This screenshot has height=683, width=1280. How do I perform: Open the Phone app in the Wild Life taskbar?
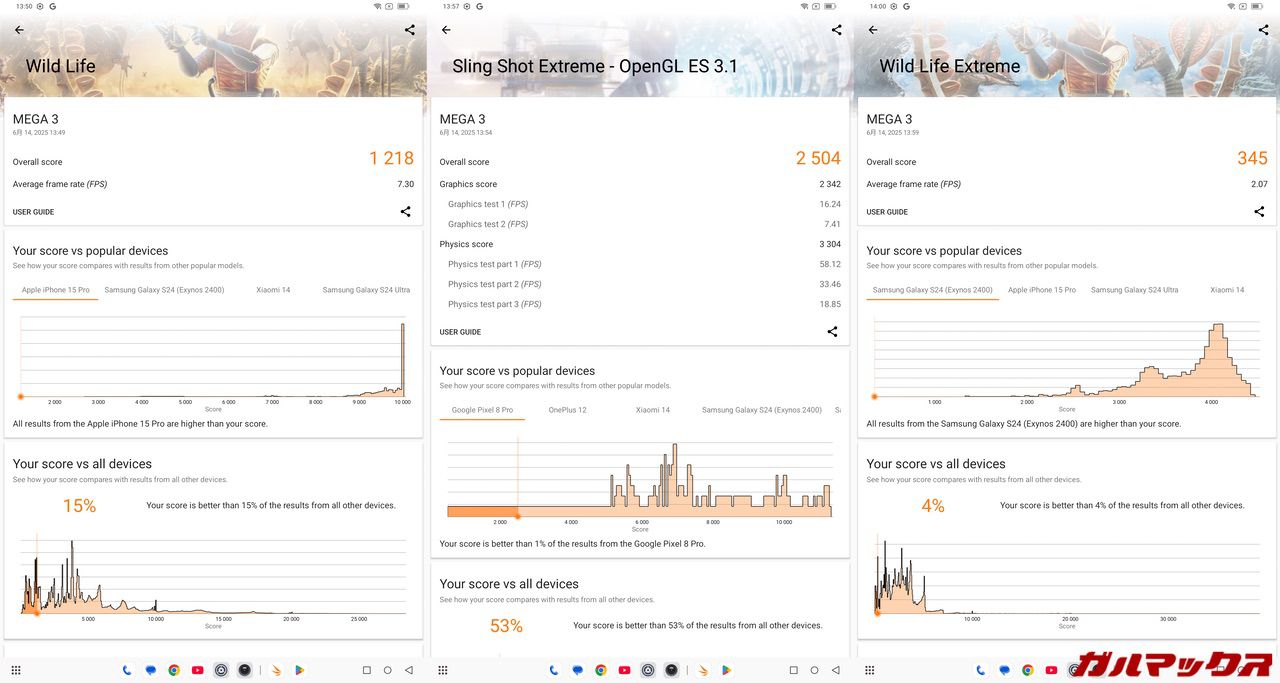(x=127, y=670)
